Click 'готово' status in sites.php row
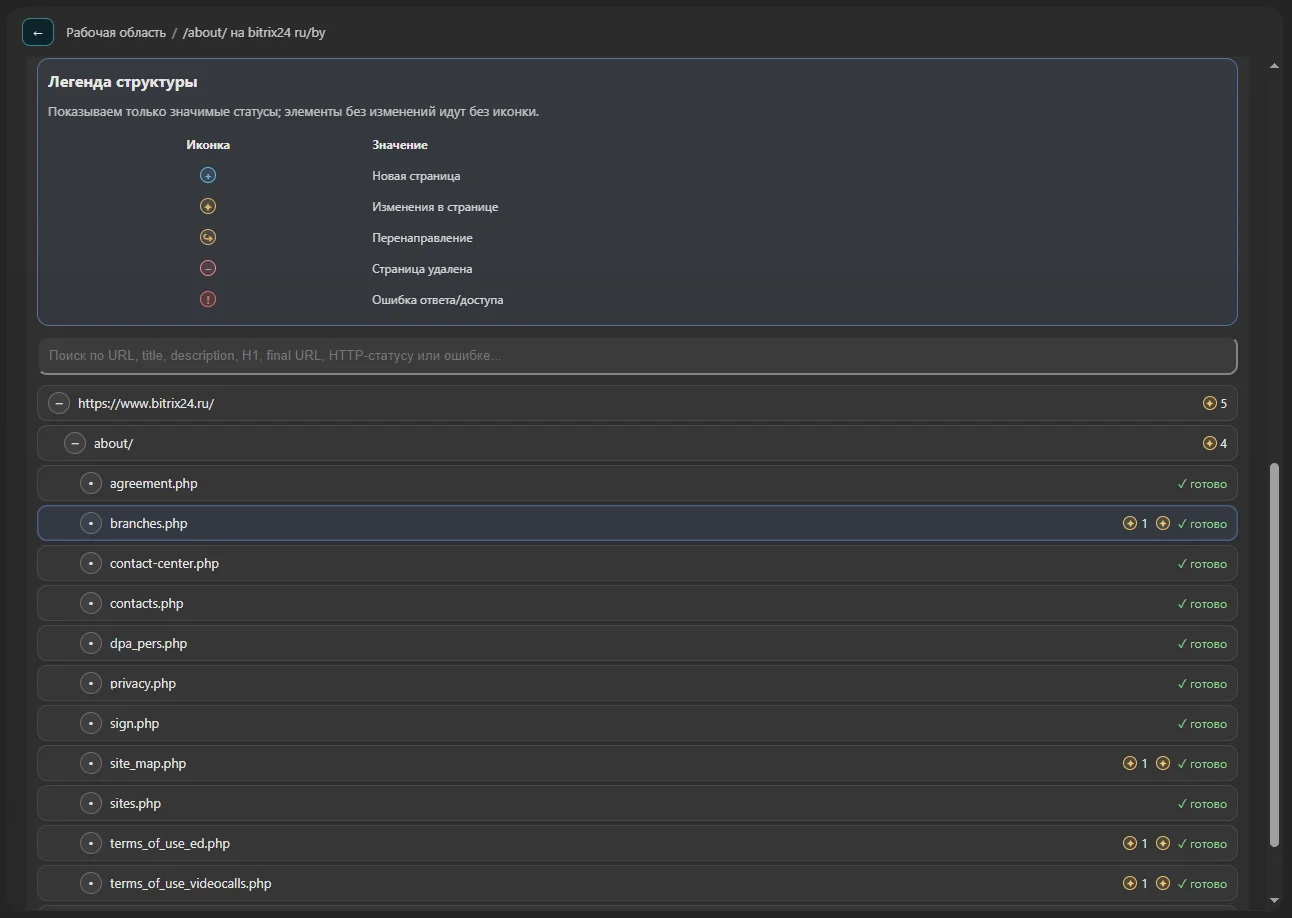This screenshot has width=1292, height=918. (1202, 803)
